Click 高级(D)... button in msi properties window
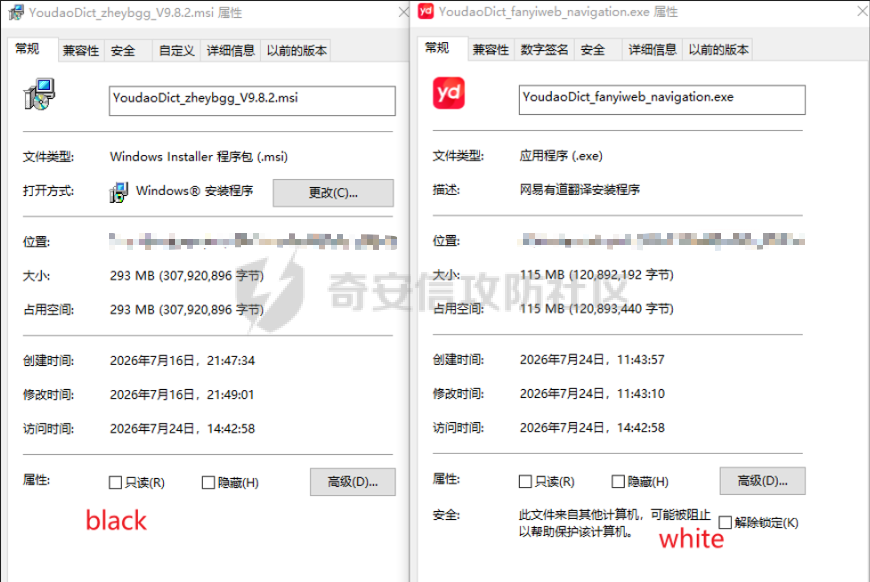The height and width of the screenshot is (582, 870). tap(353, 482)
